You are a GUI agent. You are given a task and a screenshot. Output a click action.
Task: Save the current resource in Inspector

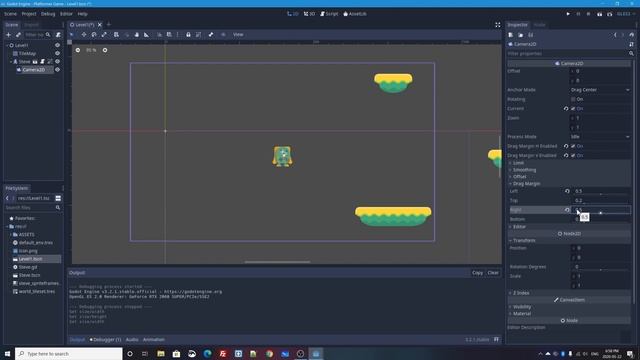[x=531, y=35]
